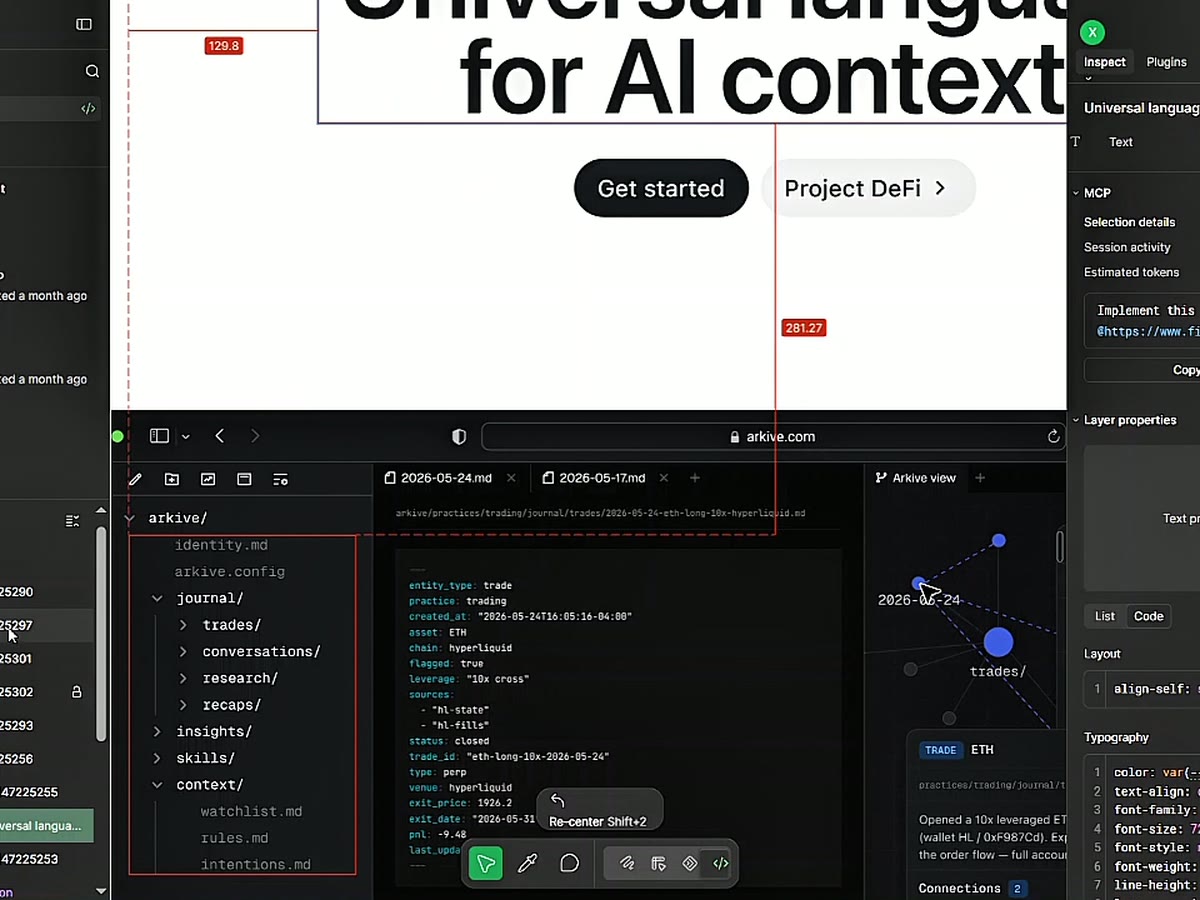Image resolution: width=1200 pixels, height=900 pixels.
Task: Click the Project DeFi button on canvas
Action: point(868,188)
